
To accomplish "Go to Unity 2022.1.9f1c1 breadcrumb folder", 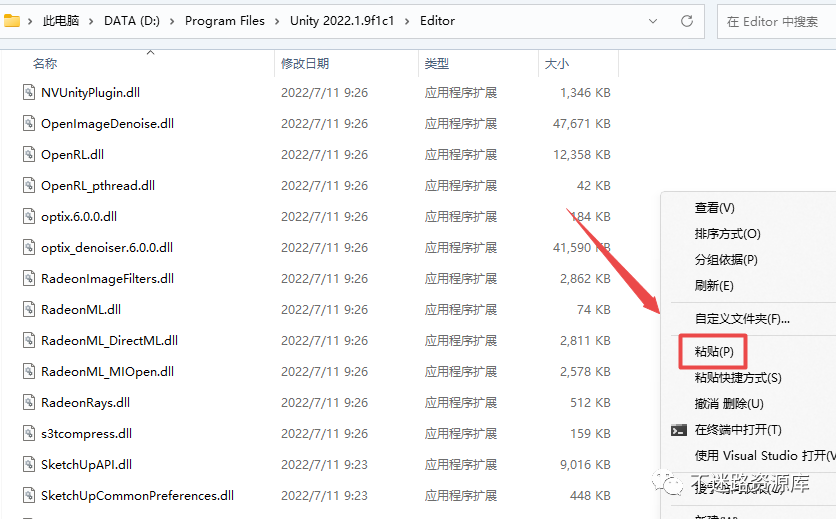I will (342, 21).
